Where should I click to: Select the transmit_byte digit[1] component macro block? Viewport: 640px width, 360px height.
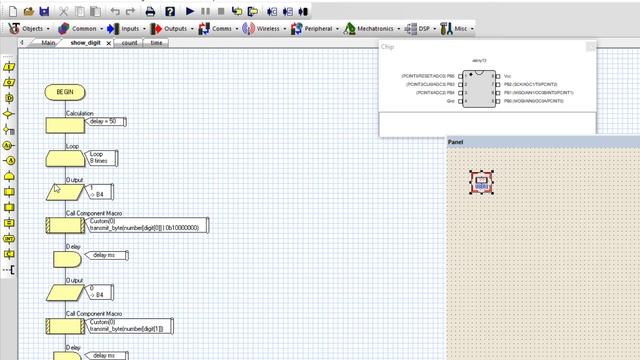pyautogui.click(x=65, y=327)
